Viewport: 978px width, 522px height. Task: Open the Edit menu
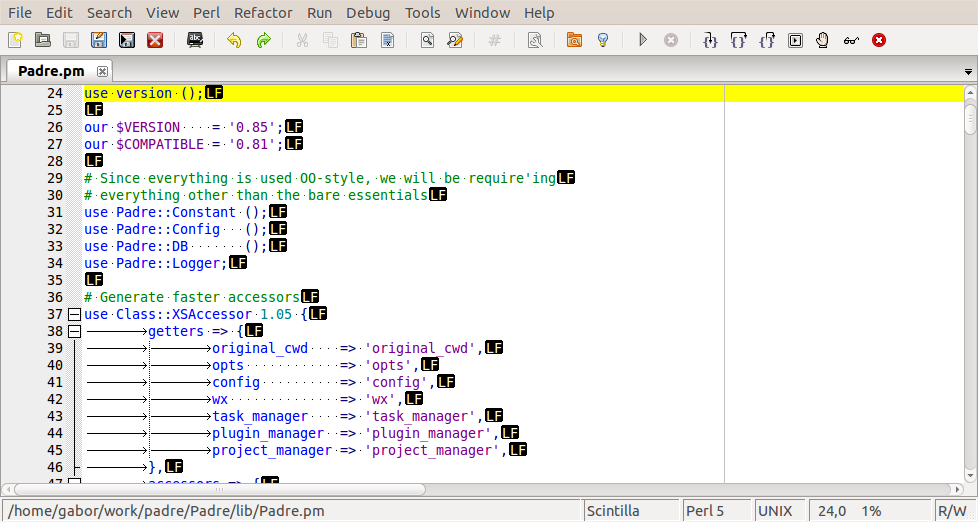tap(59, 12)
